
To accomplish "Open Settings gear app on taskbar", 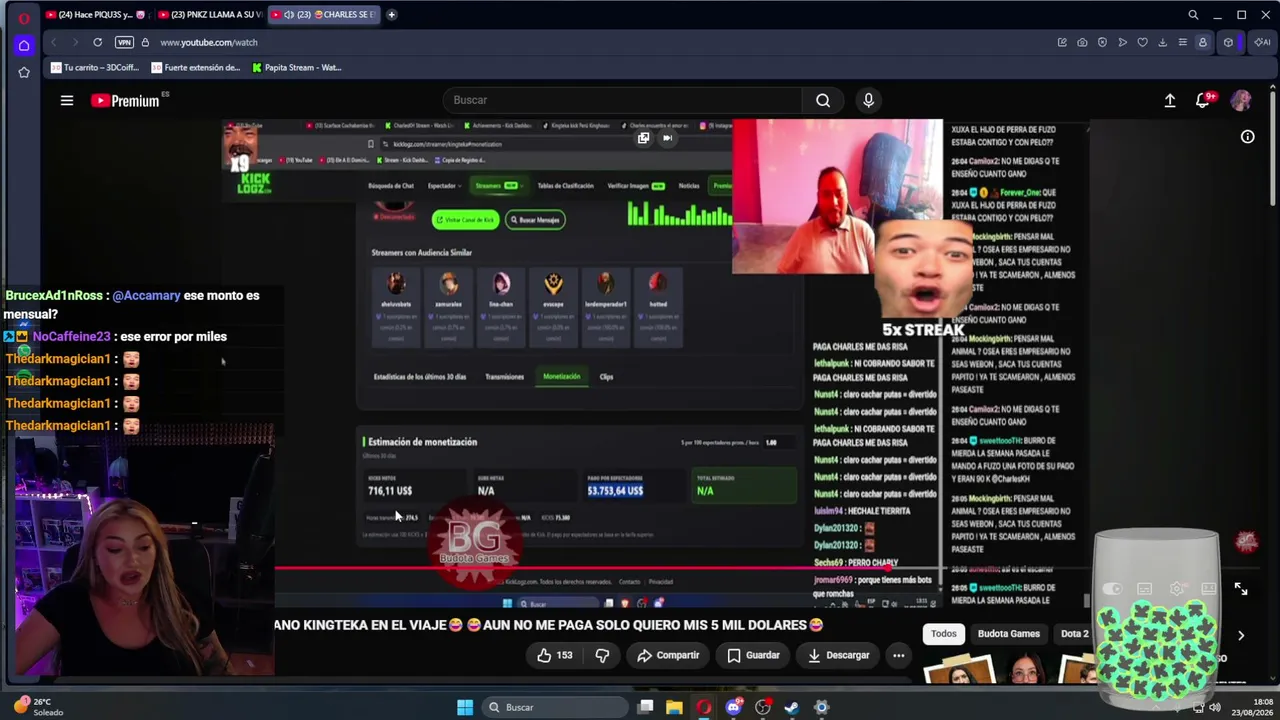I will tap(821, 707).
